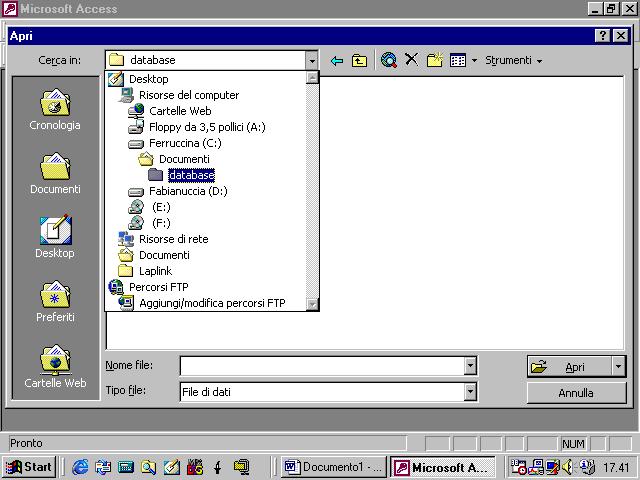Image resolution: width=640 pixels, height=480 pixels.
Task: Click the taskbar clock showing 17.41
Action: (x=616, y=467)
